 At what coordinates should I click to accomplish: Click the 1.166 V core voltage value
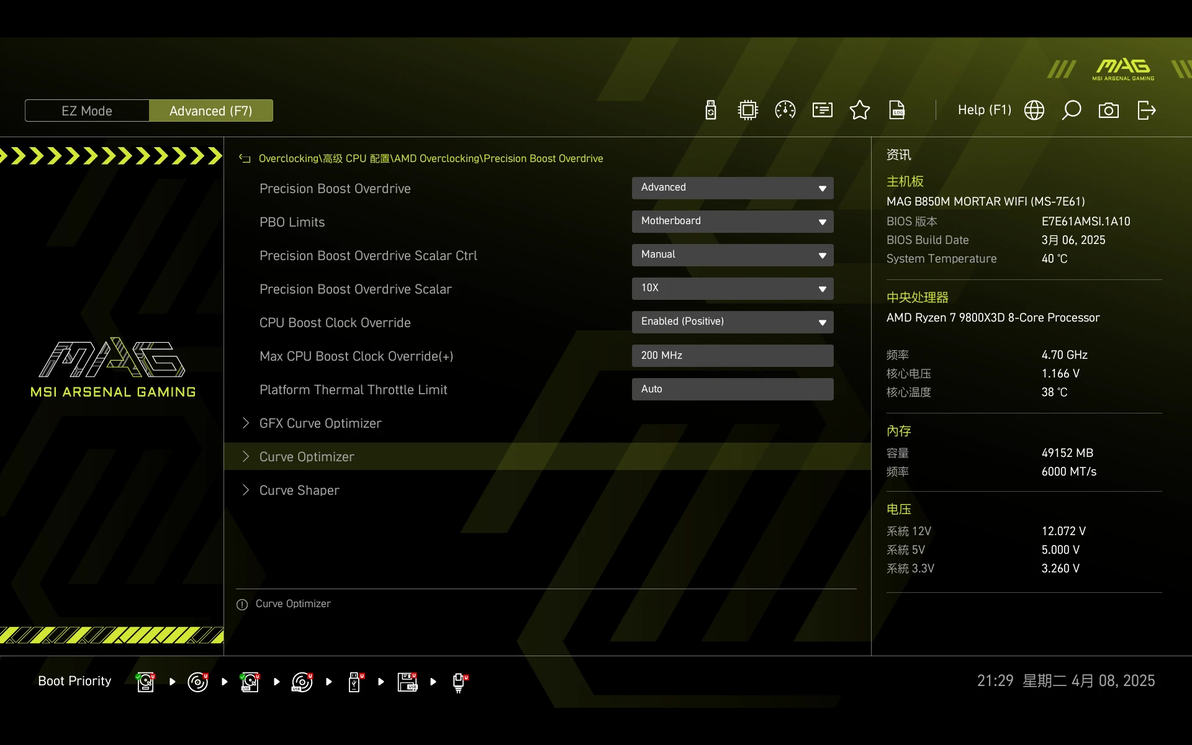(x=1060, y=374)
